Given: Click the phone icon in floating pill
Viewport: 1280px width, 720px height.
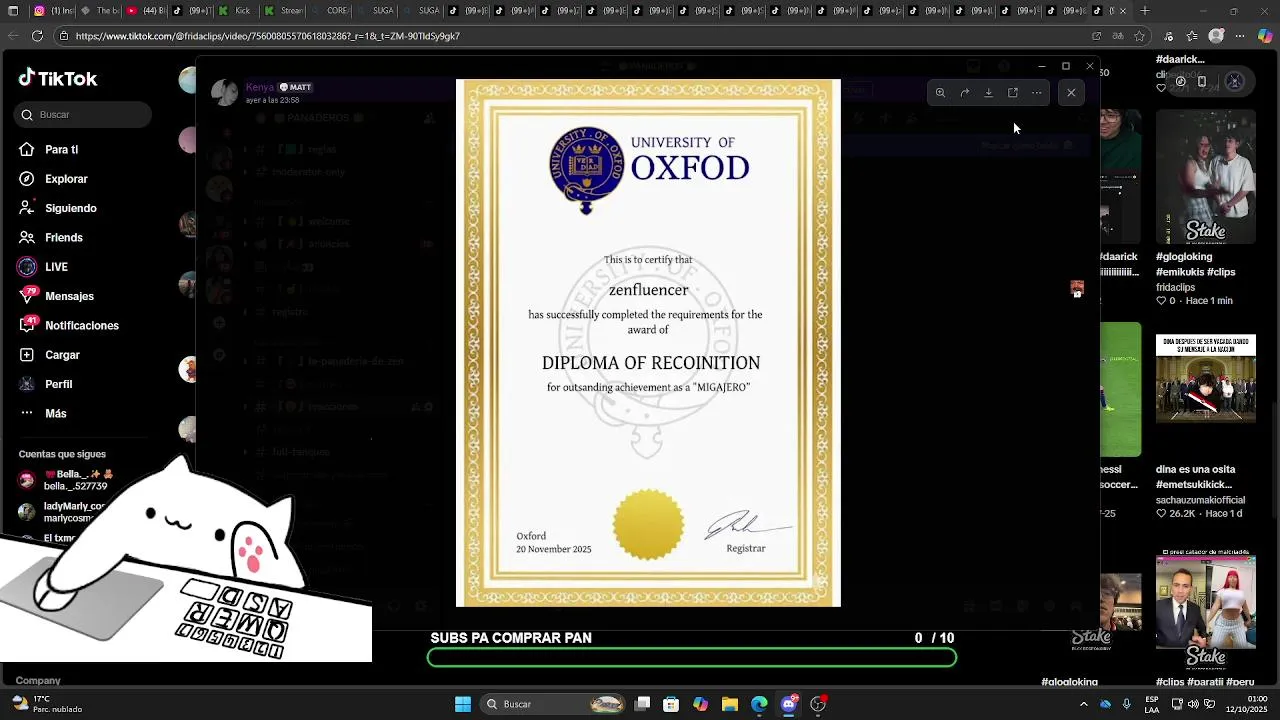Looking at the screenshot, I should pos(1202,81).
